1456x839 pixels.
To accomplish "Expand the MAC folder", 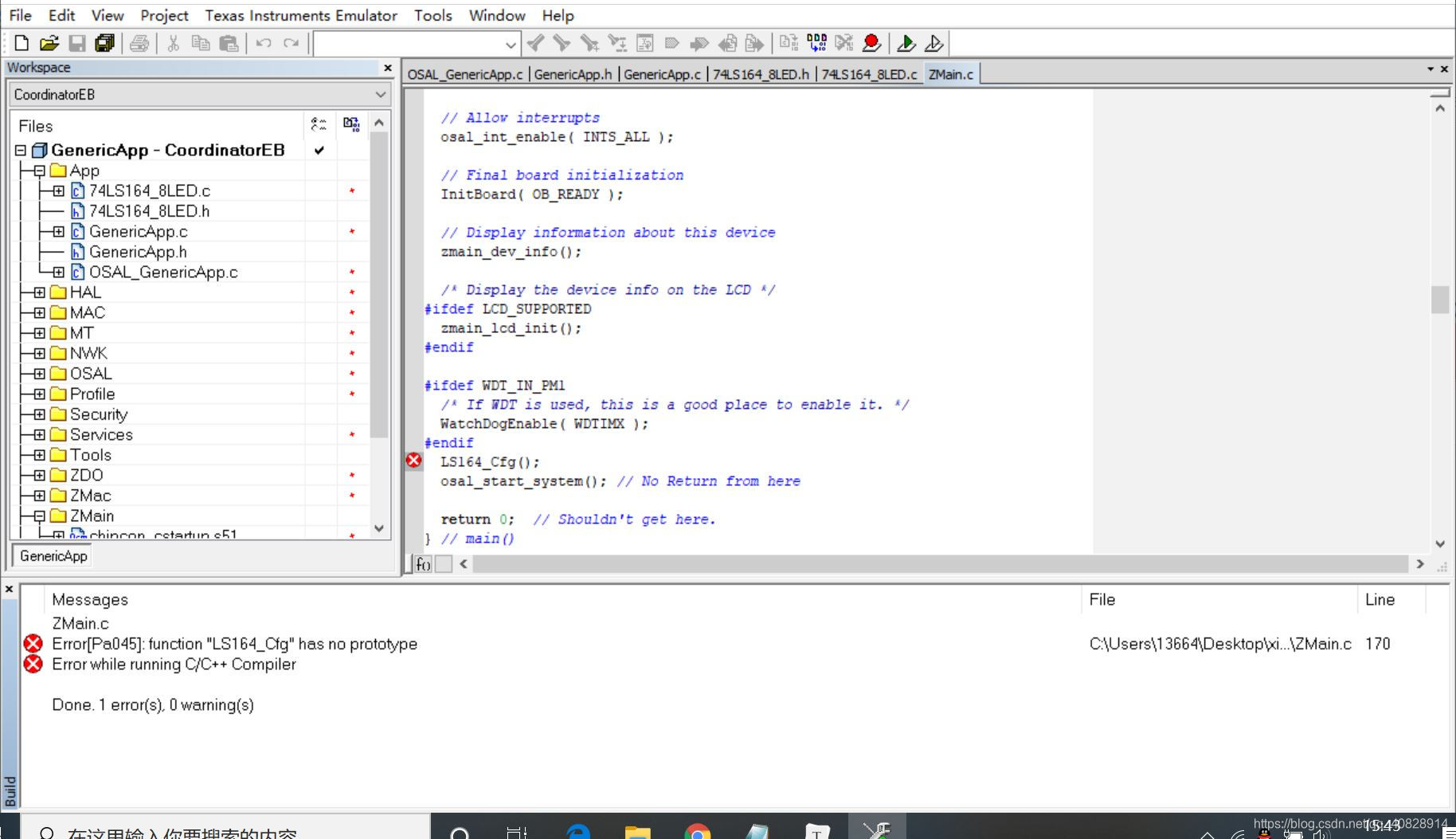I will pyautogui.click(x=39, y=312).
